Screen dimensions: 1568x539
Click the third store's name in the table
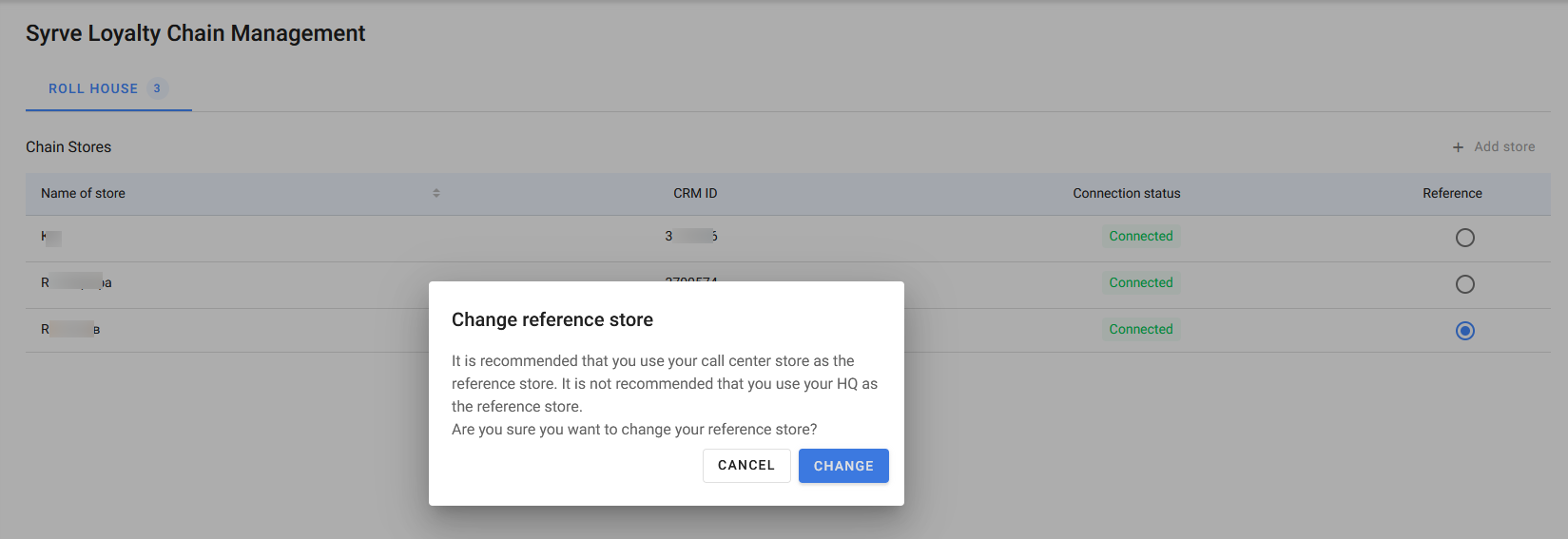click(70, 329)
